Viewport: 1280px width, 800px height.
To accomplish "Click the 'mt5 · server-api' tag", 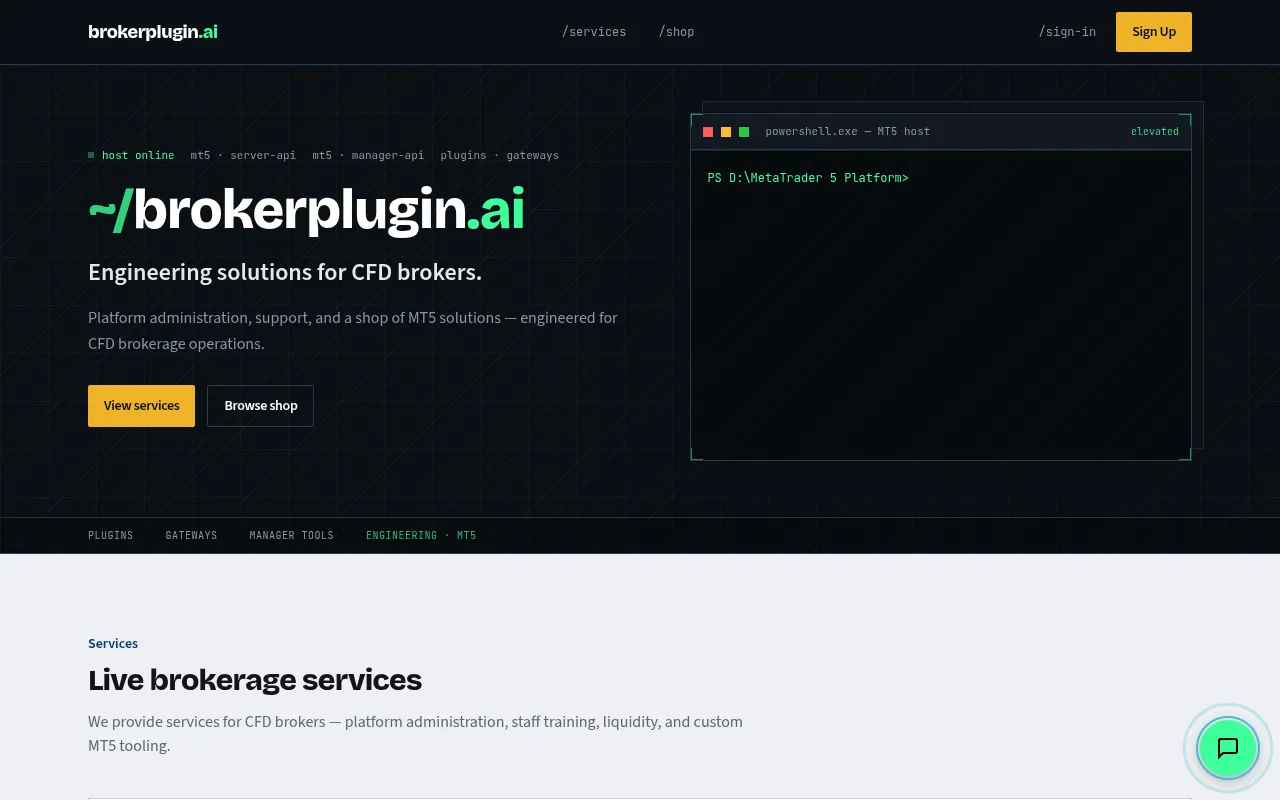I will tap(243, 156).
